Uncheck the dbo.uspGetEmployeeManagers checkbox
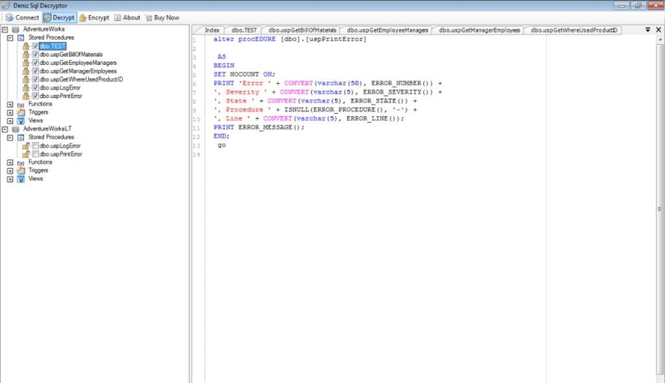This screenshot has height=383, width=665. click(36, 63)
